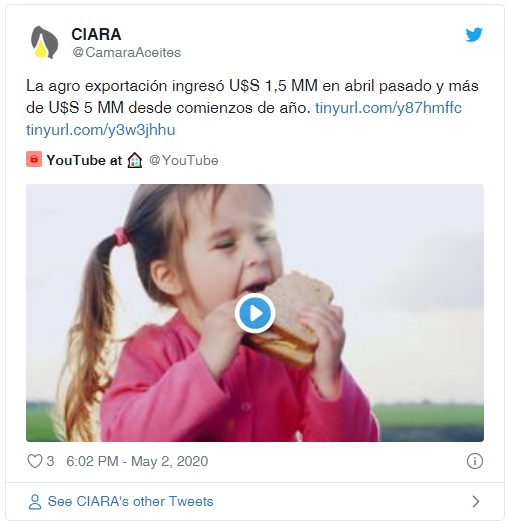
Task: Open the tinyurl.com/y3w3jhhu link
Action: click(101, 130)
